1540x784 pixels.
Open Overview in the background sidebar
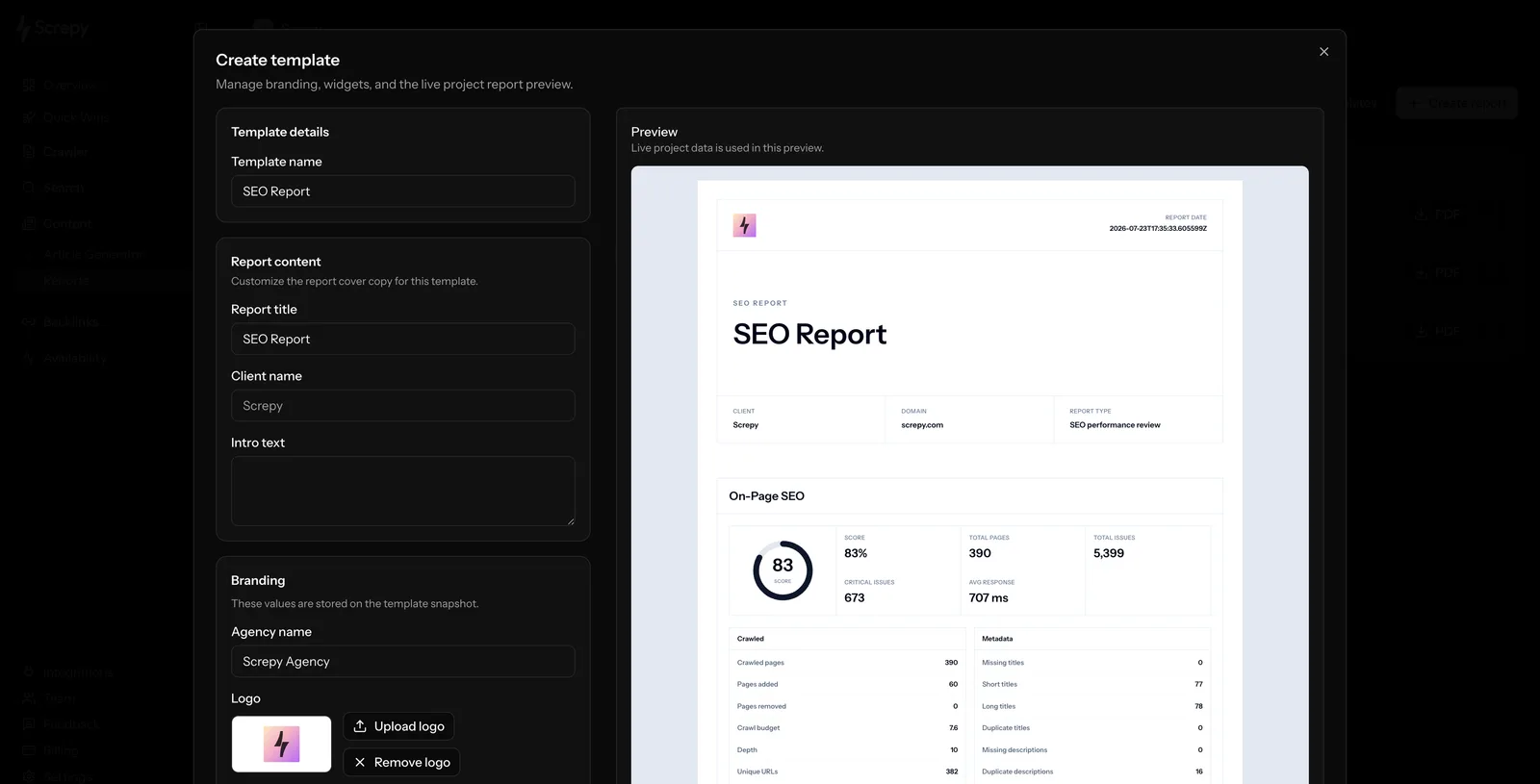tap(62, 85)
